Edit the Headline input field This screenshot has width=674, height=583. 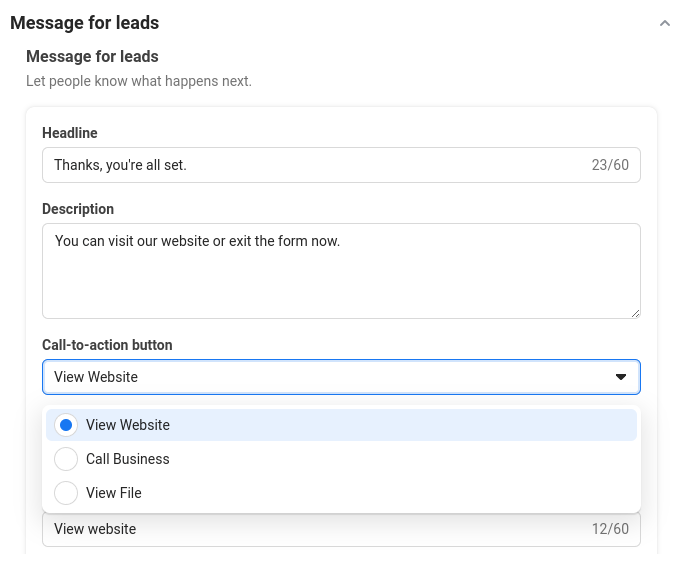coord(341,165)
